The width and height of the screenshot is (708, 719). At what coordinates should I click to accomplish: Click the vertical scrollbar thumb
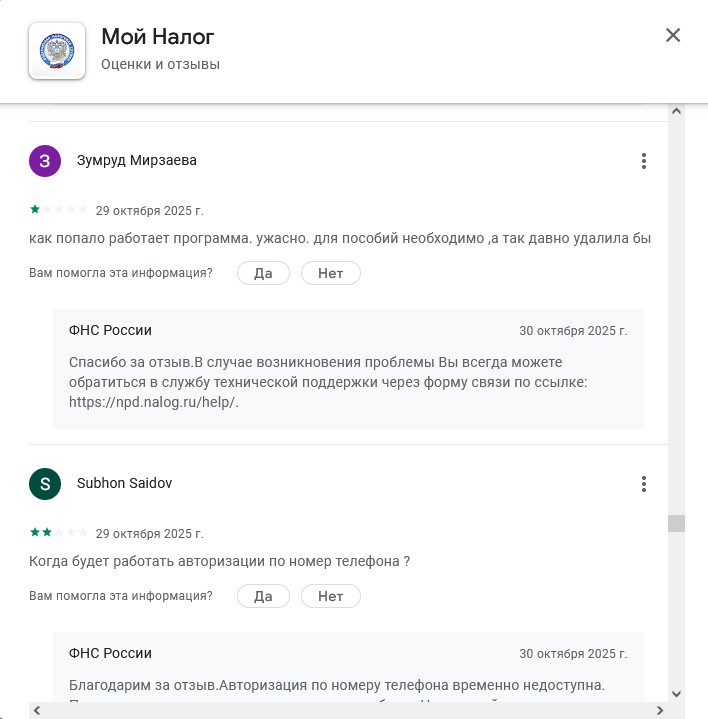[x=677, y=523]
